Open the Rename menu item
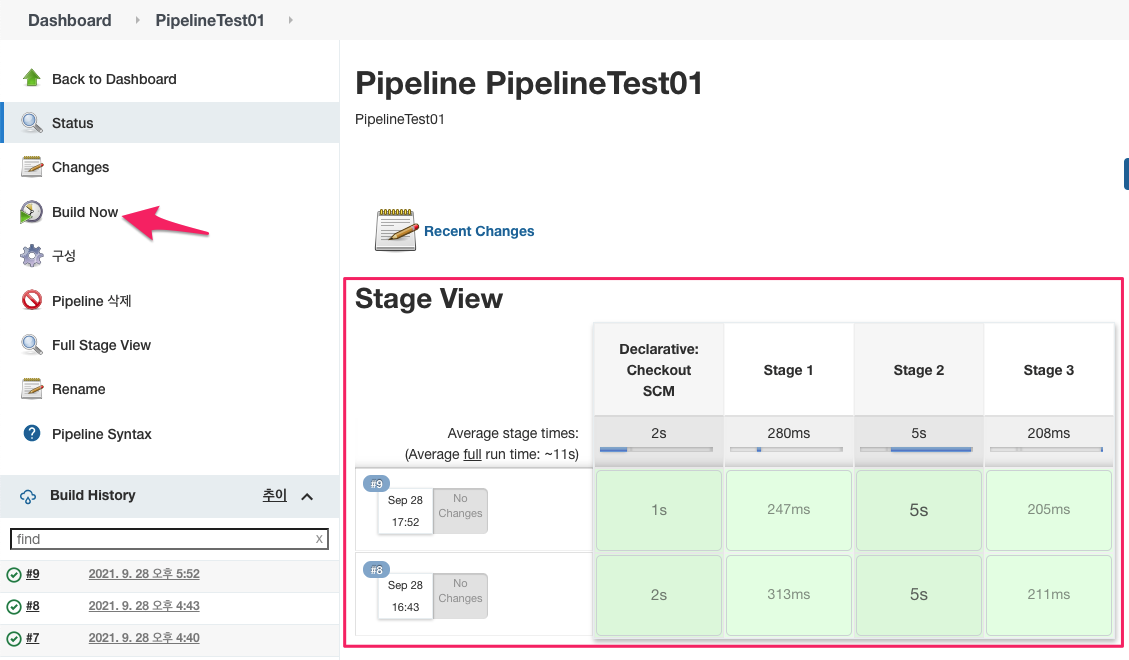 (x=78, y=389)
